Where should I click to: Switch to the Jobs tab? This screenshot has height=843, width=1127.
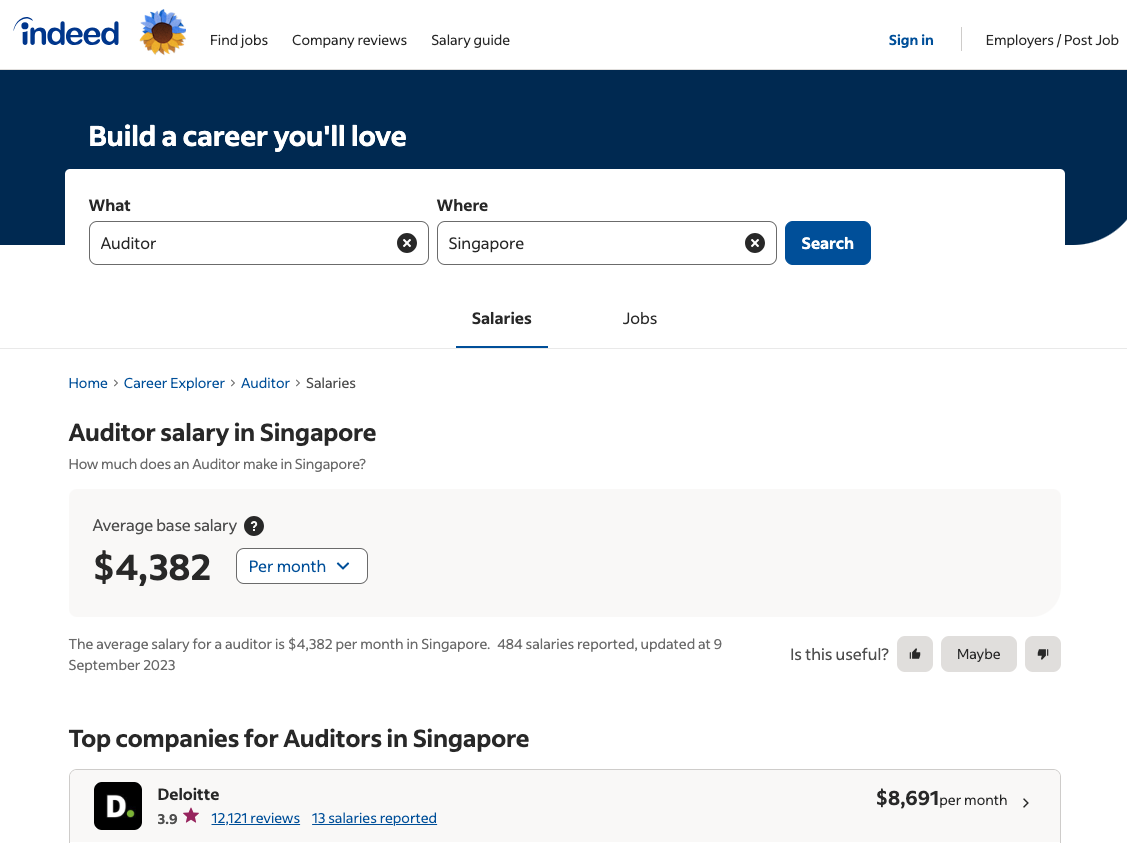(640, 318)
